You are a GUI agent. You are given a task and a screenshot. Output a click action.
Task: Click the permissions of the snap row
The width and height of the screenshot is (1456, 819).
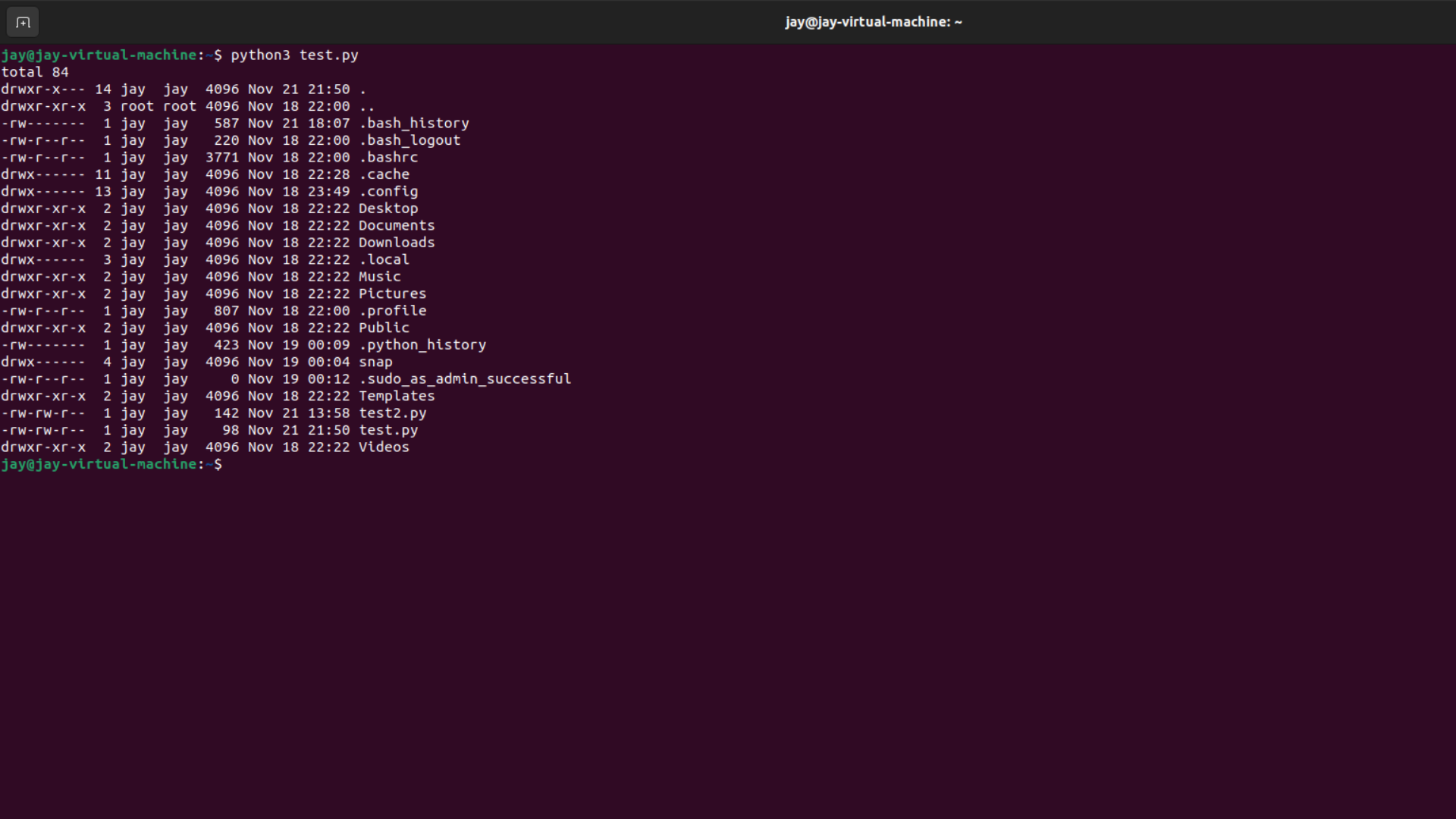[x=43, y=362]
